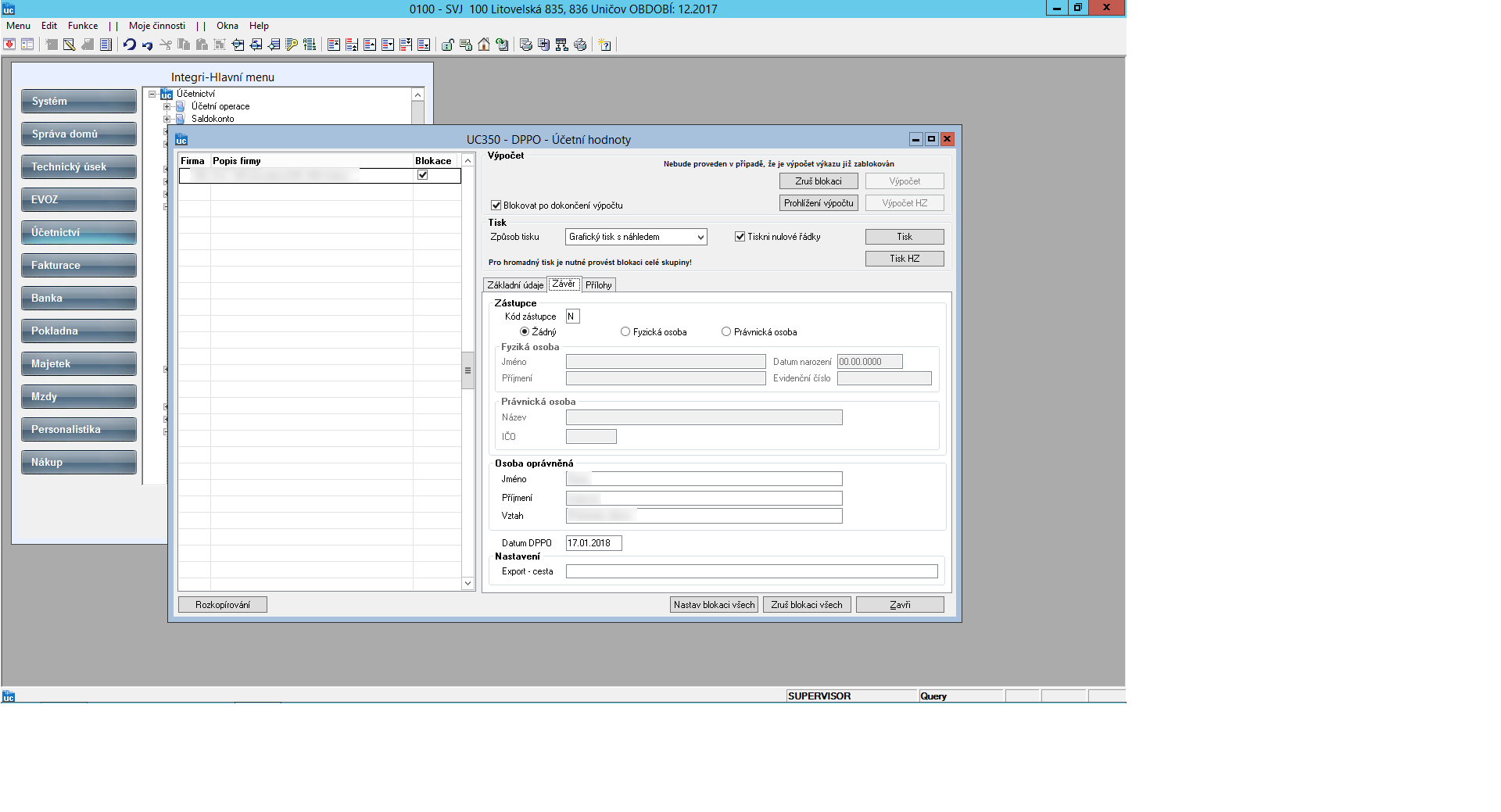This screenshot has width=1501, height=812.
Task: Click the Datum DPPO date field
Action: 593,543
